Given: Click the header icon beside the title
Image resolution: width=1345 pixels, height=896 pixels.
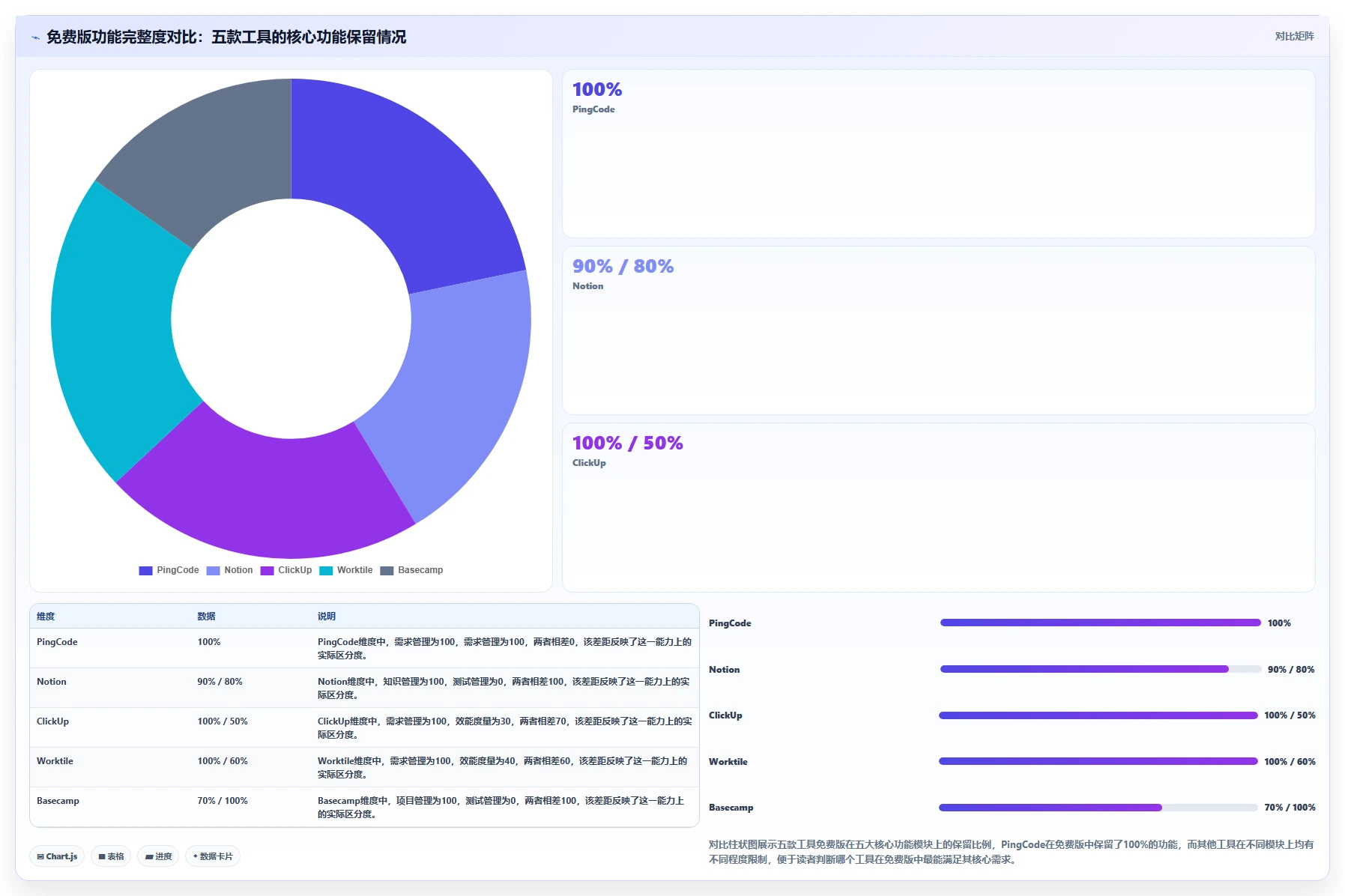Looking at the screenshot, I should click(x=35, y=37).
